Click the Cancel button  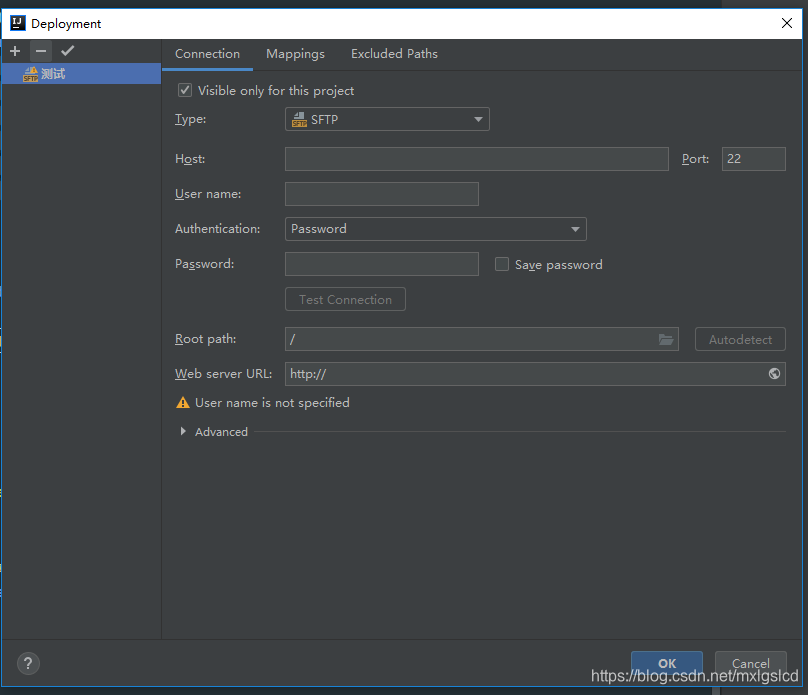coord(751,663)
